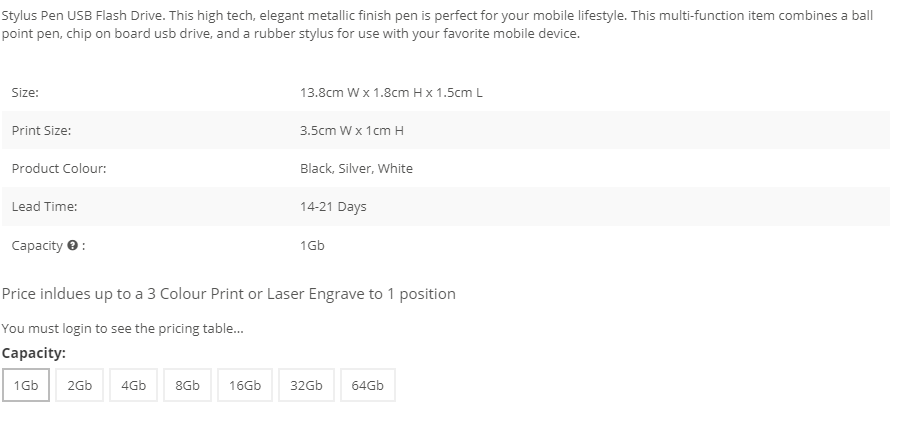Switch capacity to 16Gb
898x424 pixels.
(x=245, y=385)
